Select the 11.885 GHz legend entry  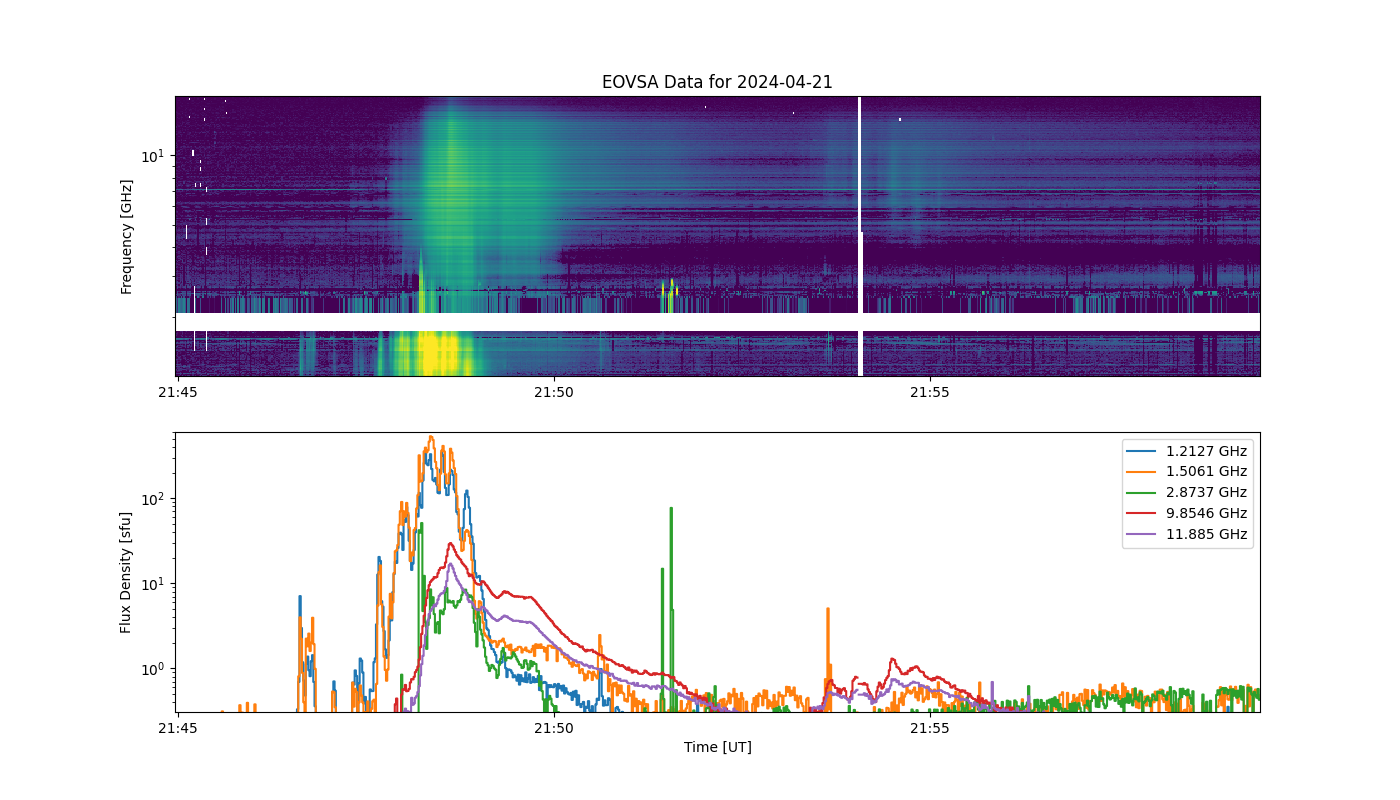pyautogui.click(x=1188, y=535)
